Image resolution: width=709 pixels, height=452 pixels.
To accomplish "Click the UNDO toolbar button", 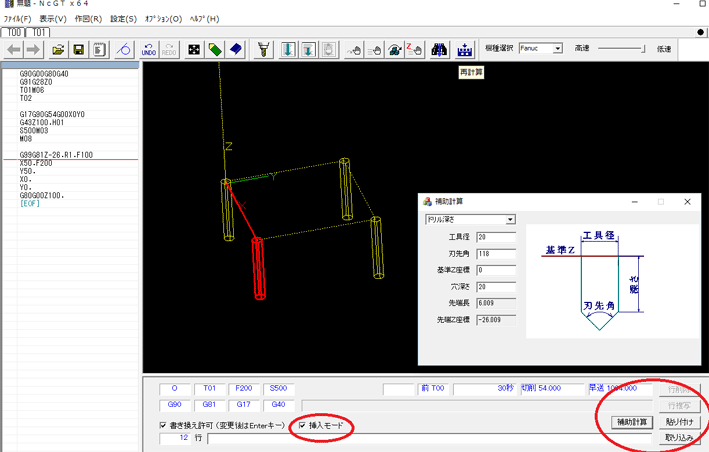I will [149, 49].
